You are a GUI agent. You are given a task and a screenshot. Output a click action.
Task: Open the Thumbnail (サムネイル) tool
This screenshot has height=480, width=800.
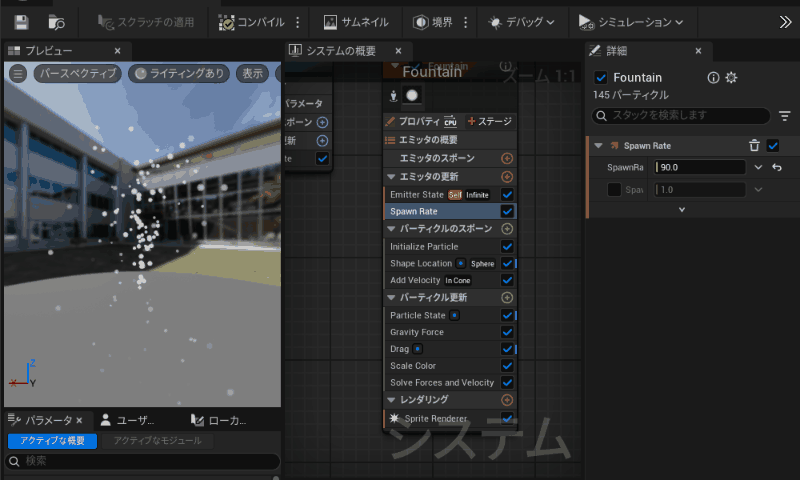tap(356, 22)
